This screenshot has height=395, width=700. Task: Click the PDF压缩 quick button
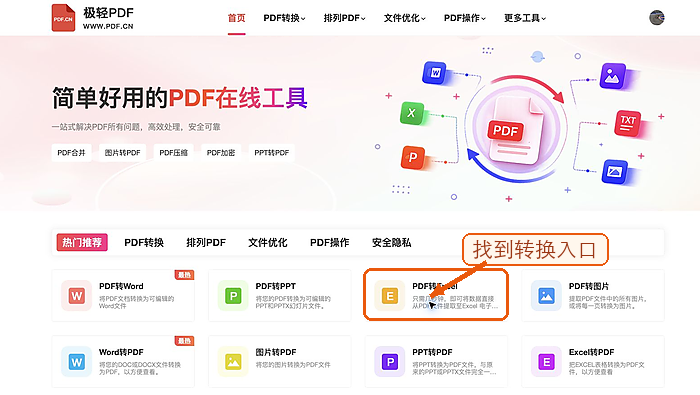coord(174,153)
